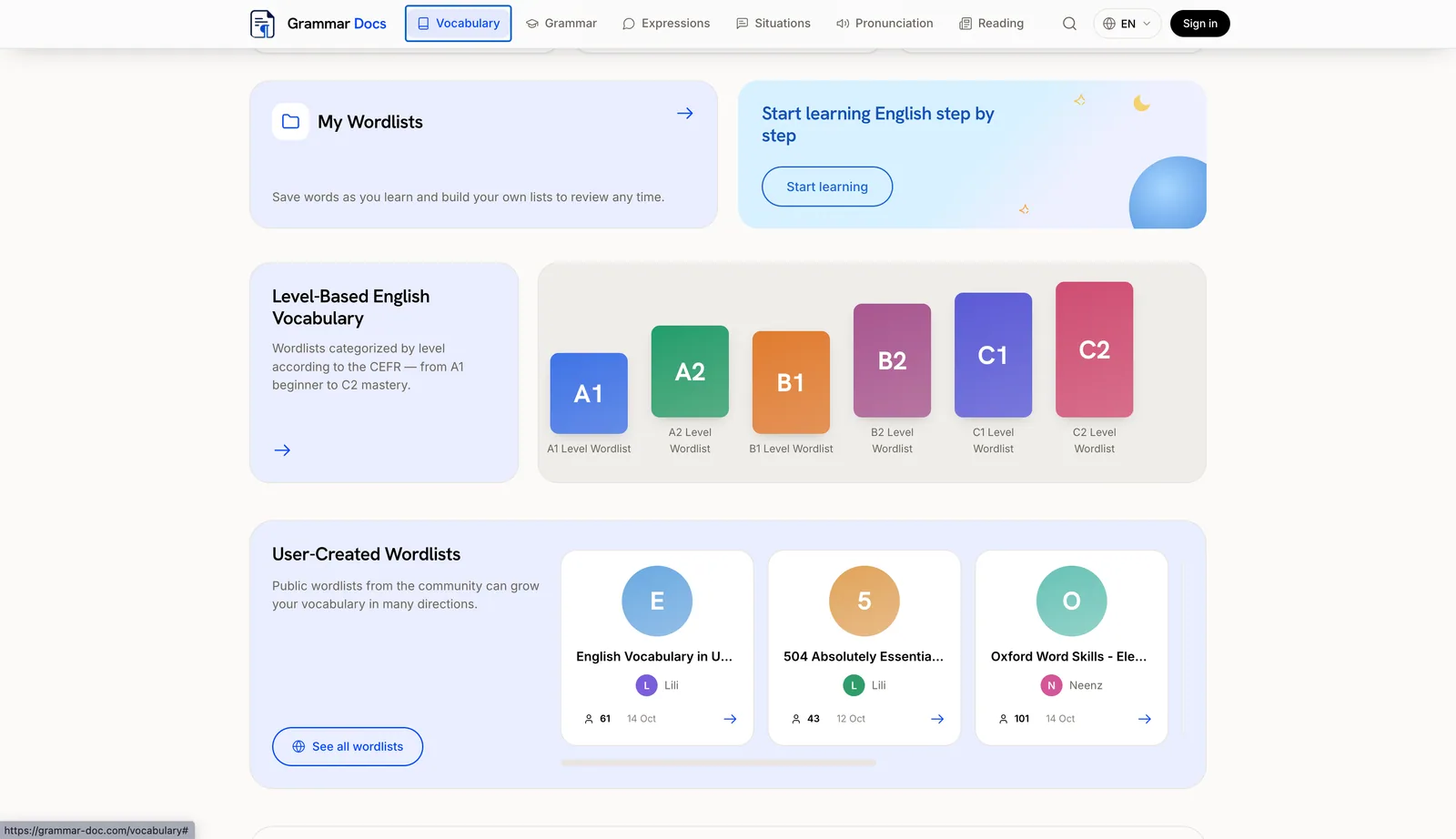1456x839 pixels.
Task: Click the Level-Based Vocabulary arrow icon
Action: click(x=282, y=450)
